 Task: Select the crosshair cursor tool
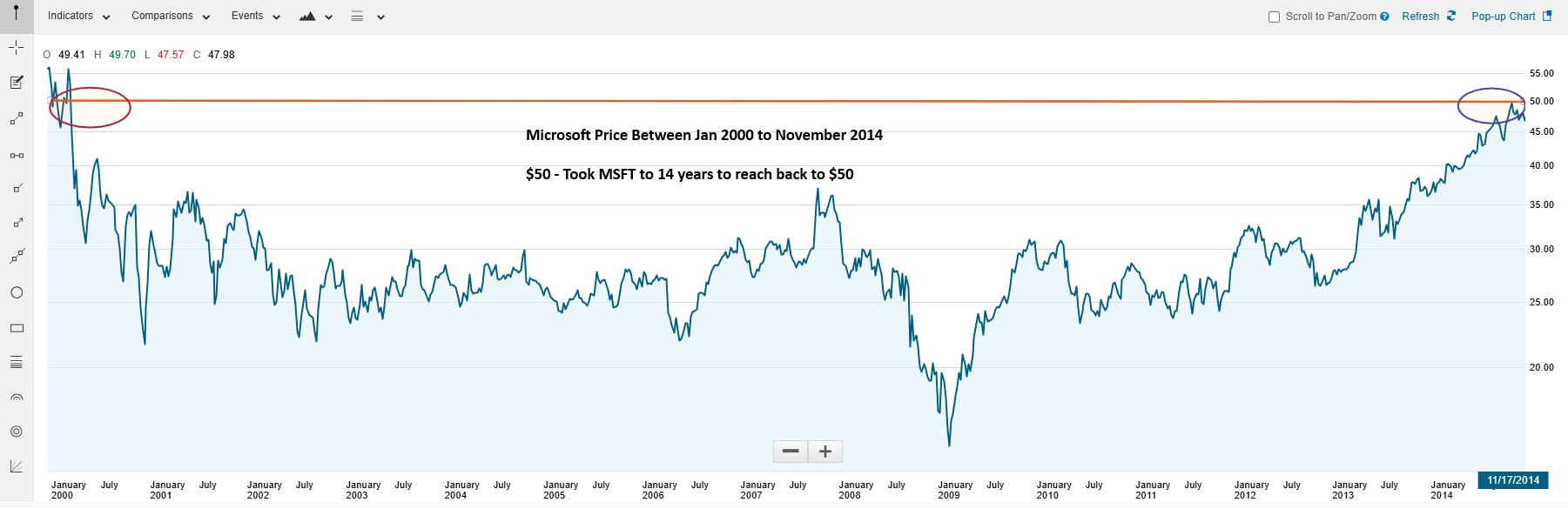[x=16, y=48]
